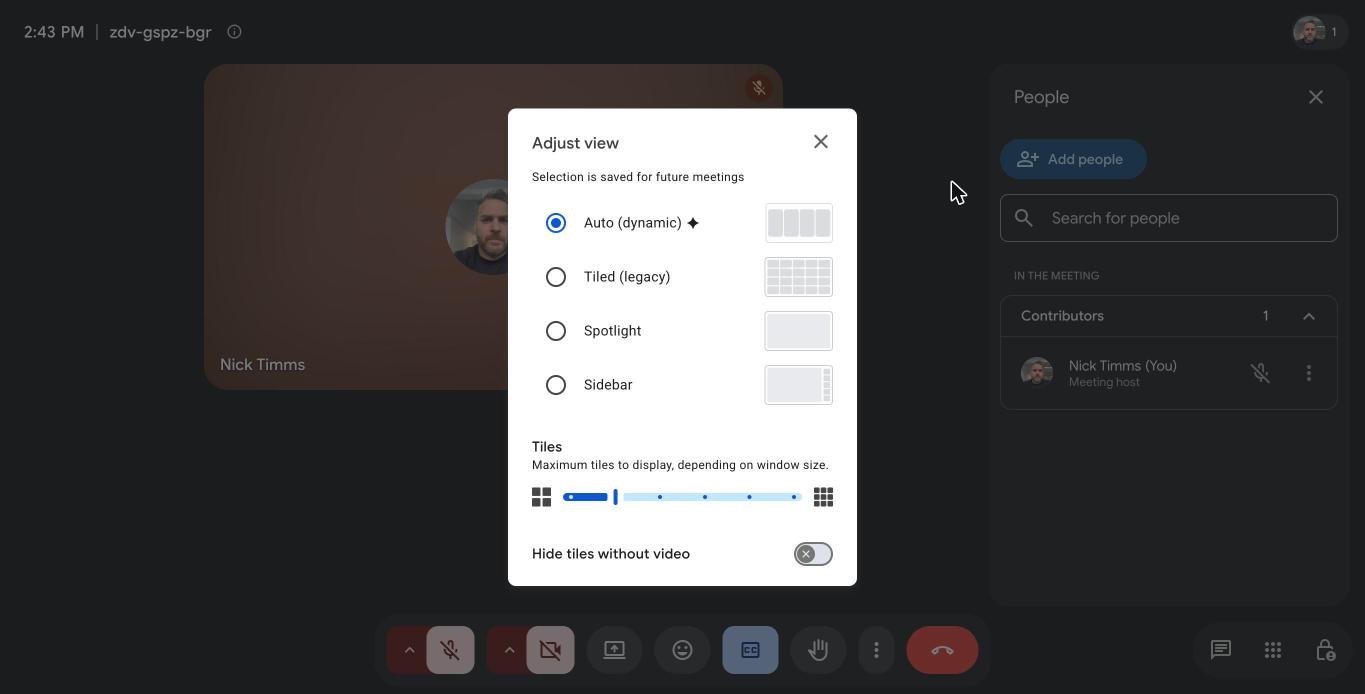Click the red leave call button
This screenshot has width=1365, height=694.
(942, 650)
